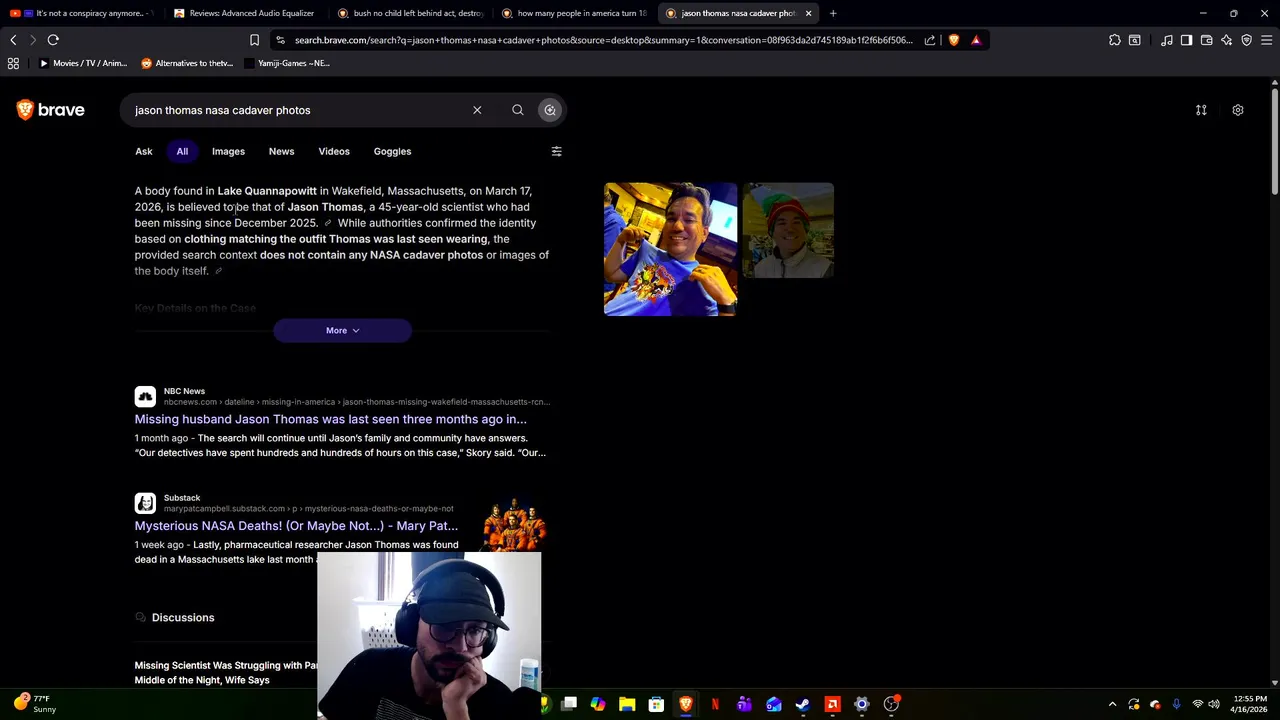Open tab search icon in toolbar
The height and width of the screenshot is (720, 1280).
tap(1135, 40)
